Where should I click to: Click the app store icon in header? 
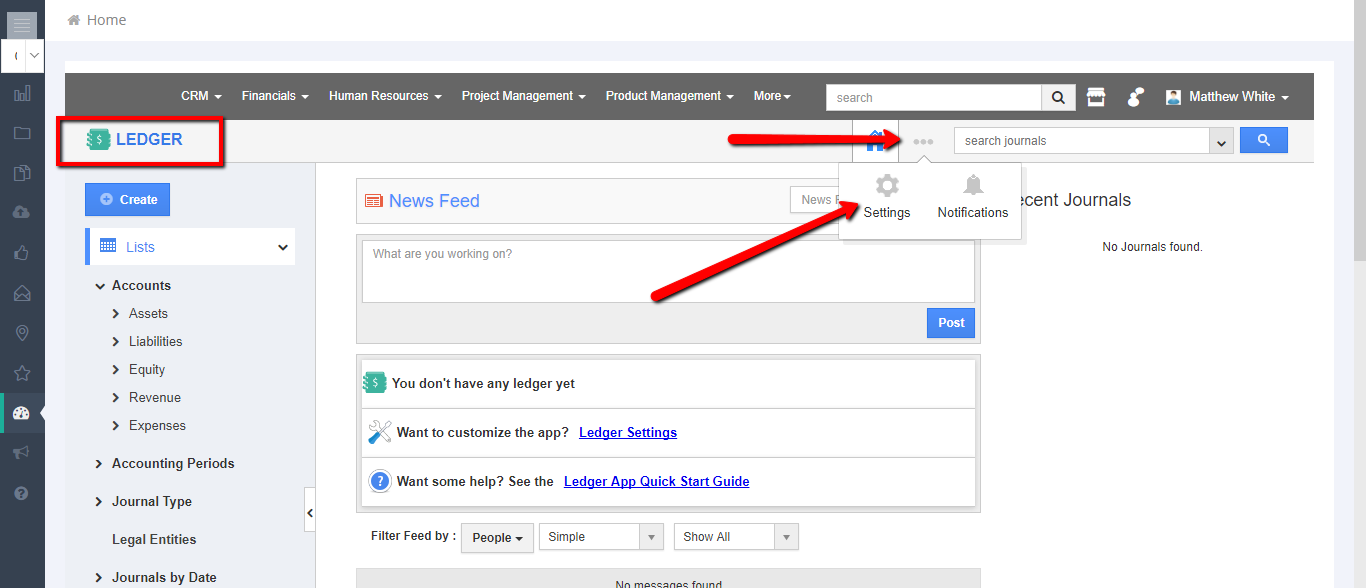click(1096, 97)
